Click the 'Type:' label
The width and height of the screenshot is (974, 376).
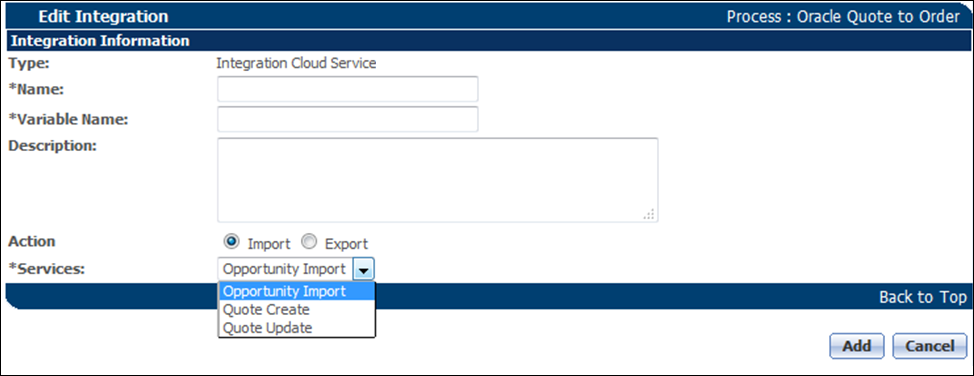click(x=29, y=63)
